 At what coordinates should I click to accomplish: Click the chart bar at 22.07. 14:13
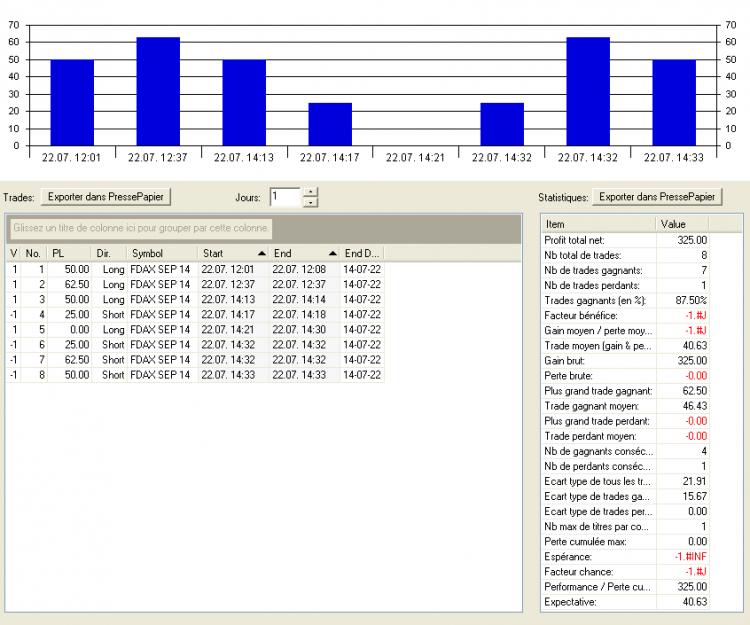click(244, 102)
